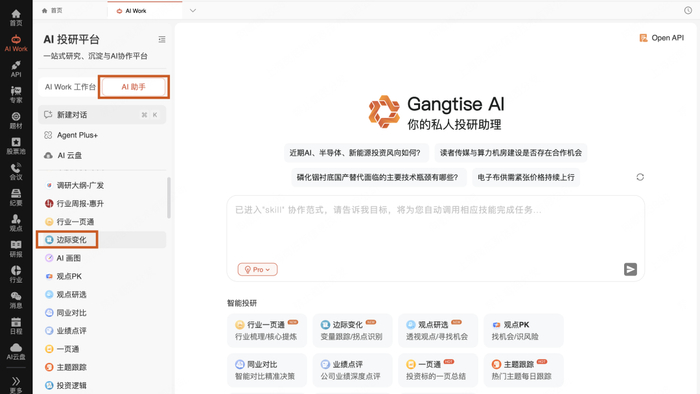Screen dimensions: 700x394
Task: Open the 首页 home icon in the dark sidebar
Action: pyautogui.click(x=16, y=18)
